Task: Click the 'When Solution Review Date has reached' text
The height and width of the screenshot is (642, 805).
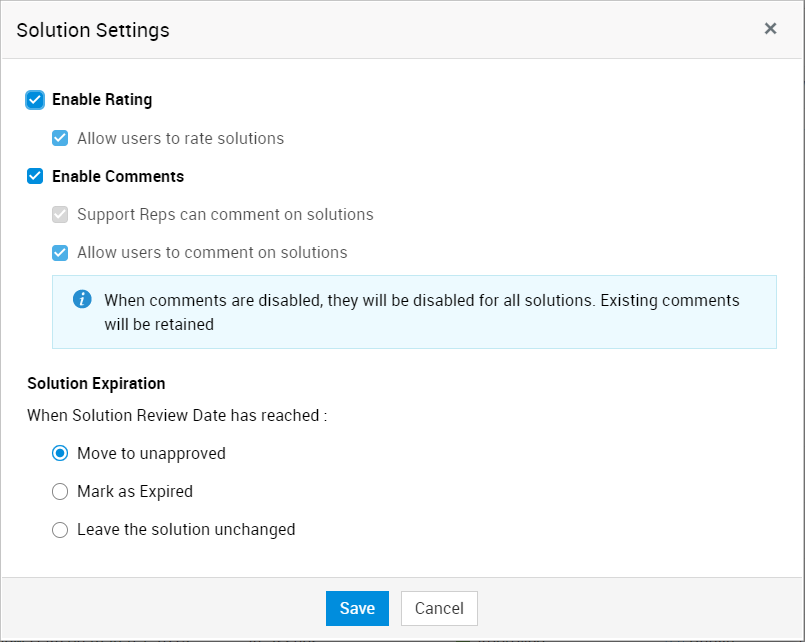Action: (177, 415)
